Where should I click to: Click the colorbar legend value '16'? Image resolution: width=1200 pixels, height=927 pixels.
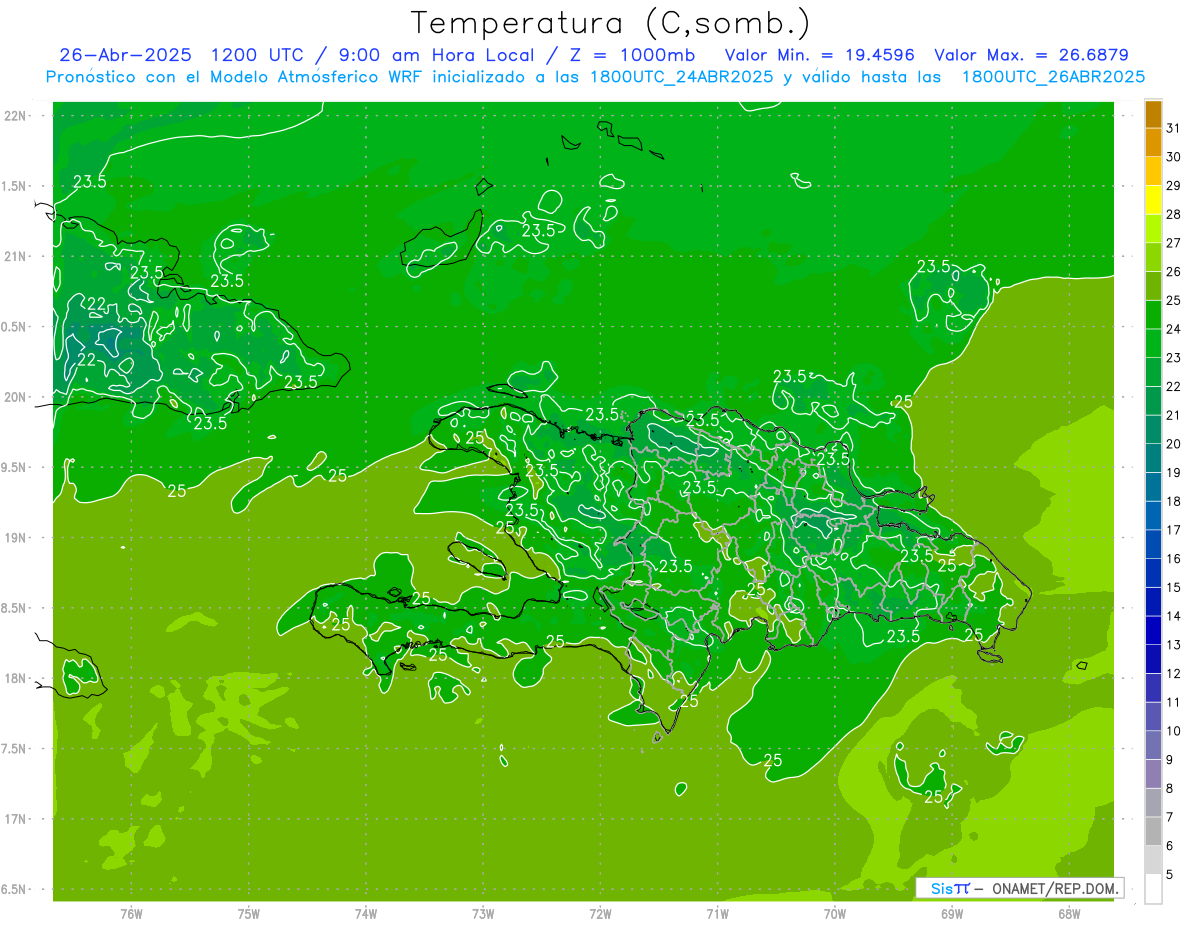pos(1174,559)
